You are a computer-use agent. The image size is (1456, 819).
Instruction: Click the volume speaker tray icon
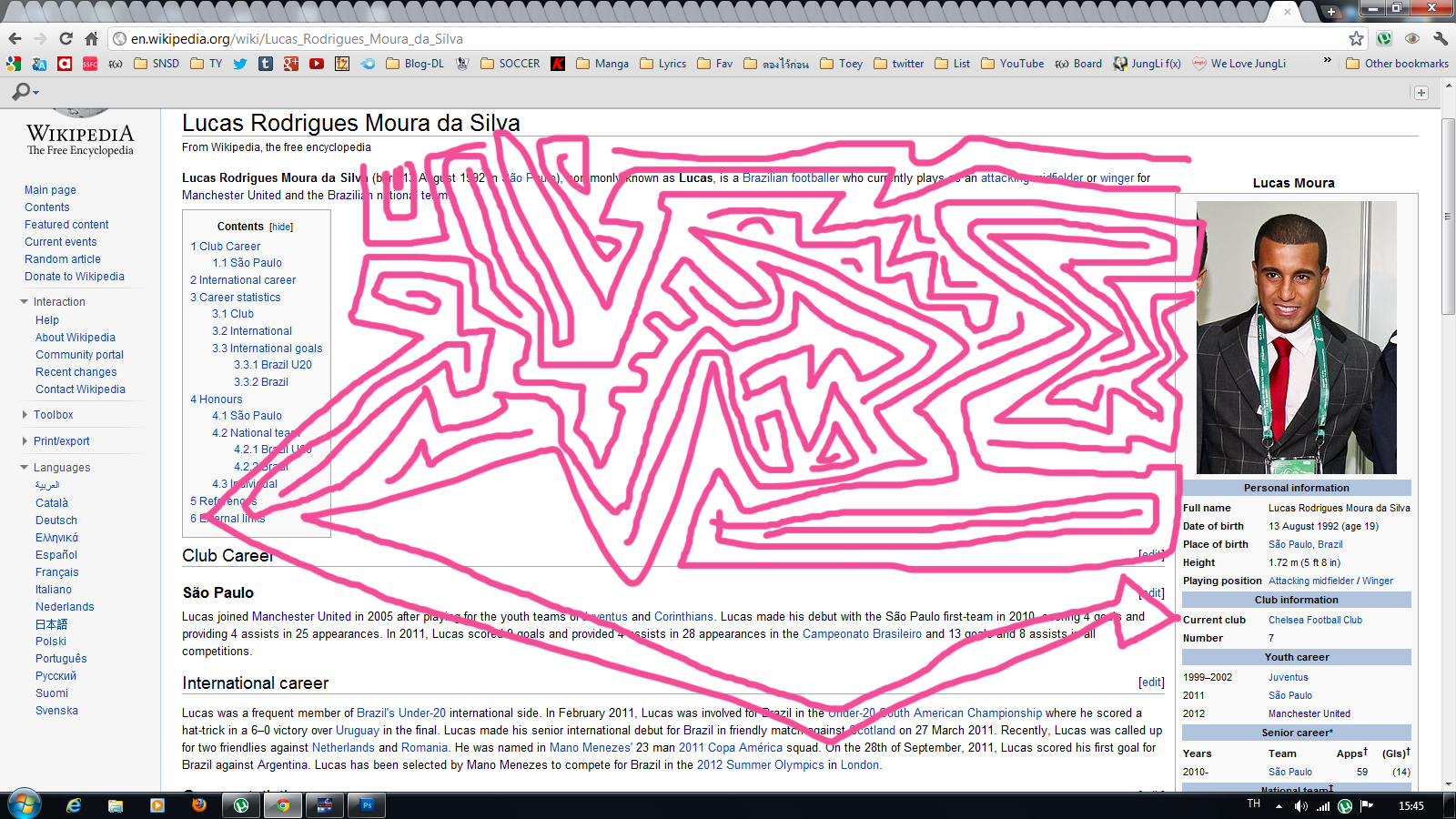[1301, 806]
